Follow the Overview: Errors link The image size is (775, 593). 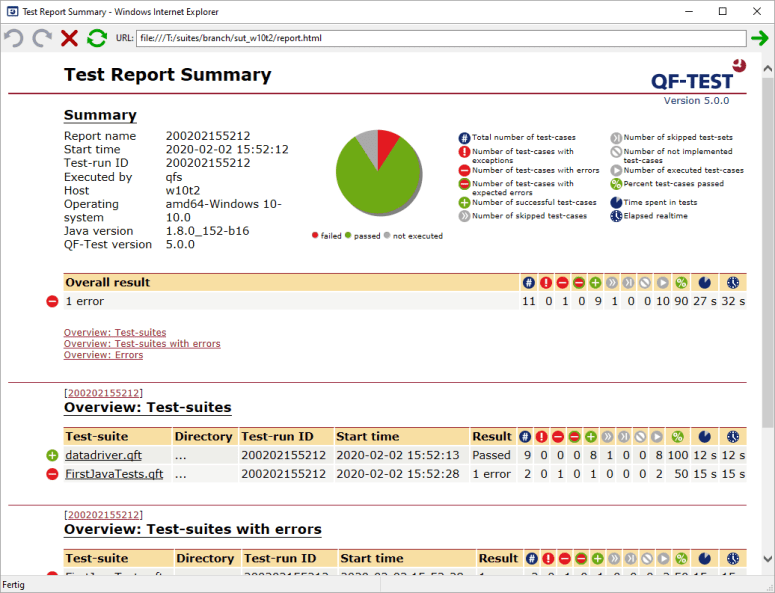(x=103, y=355)
